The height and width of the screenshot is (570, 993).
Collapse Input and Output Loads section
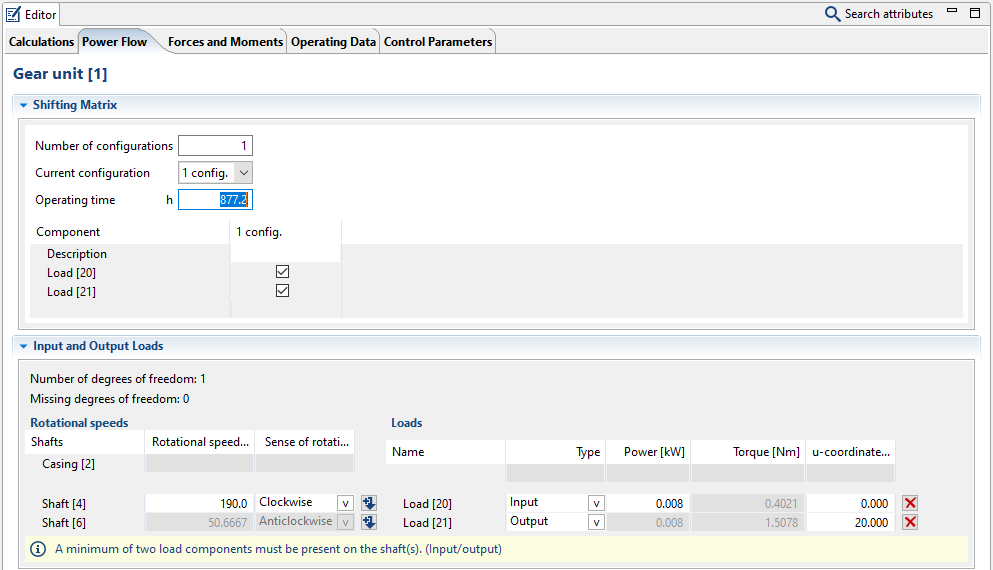click(23, 346)
